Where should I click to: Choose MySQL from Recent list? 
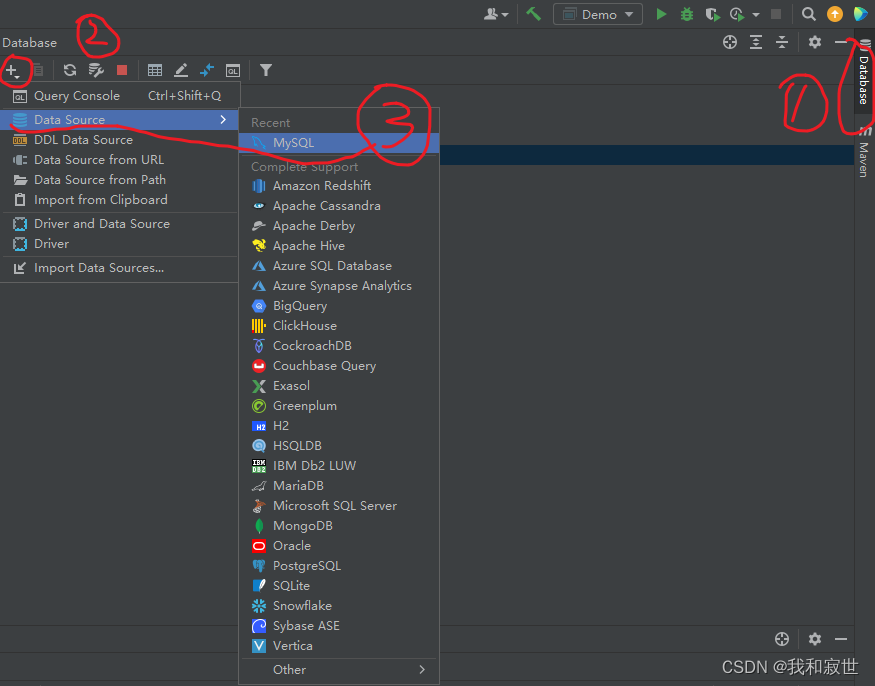click(339, 142)
